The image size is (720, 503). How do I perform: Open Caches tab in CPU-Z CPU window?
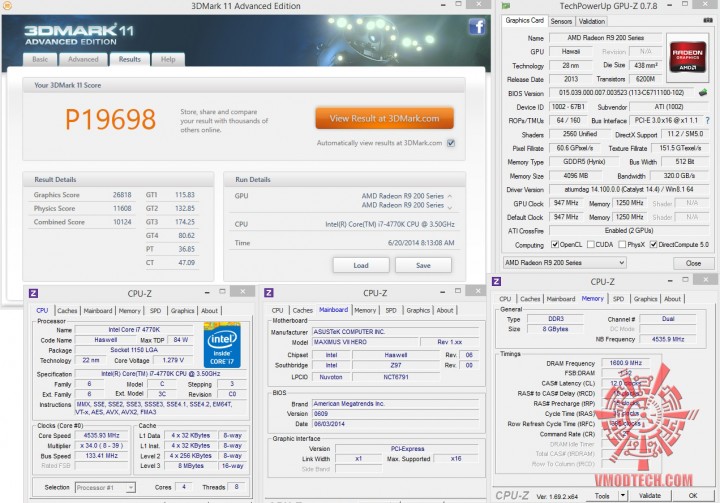[67, 311]
